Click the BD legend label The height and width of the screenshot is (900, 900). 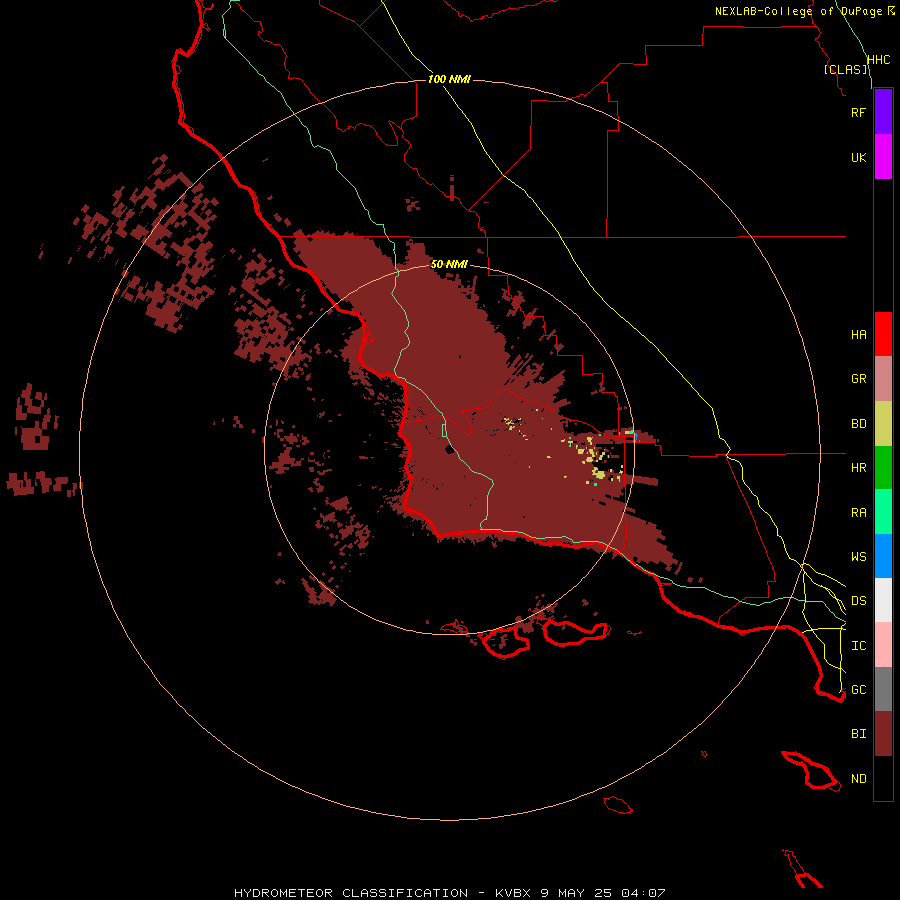tap(858, 424)
